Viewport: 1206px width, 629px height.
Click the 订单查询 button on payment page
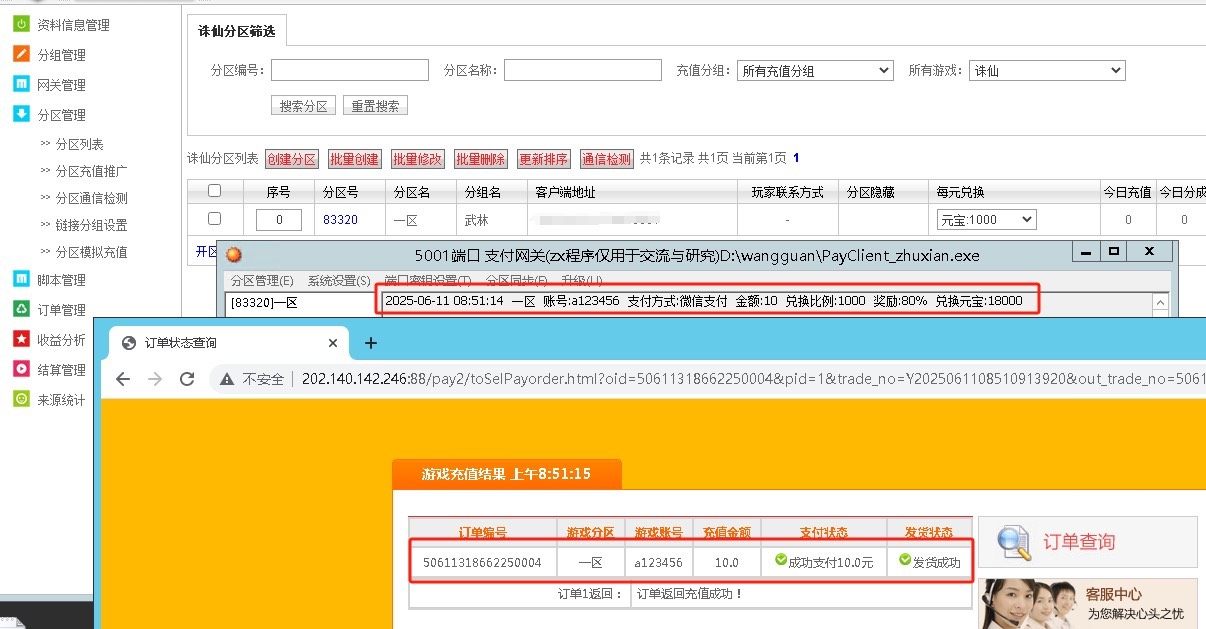click(x=1087, y=541)
